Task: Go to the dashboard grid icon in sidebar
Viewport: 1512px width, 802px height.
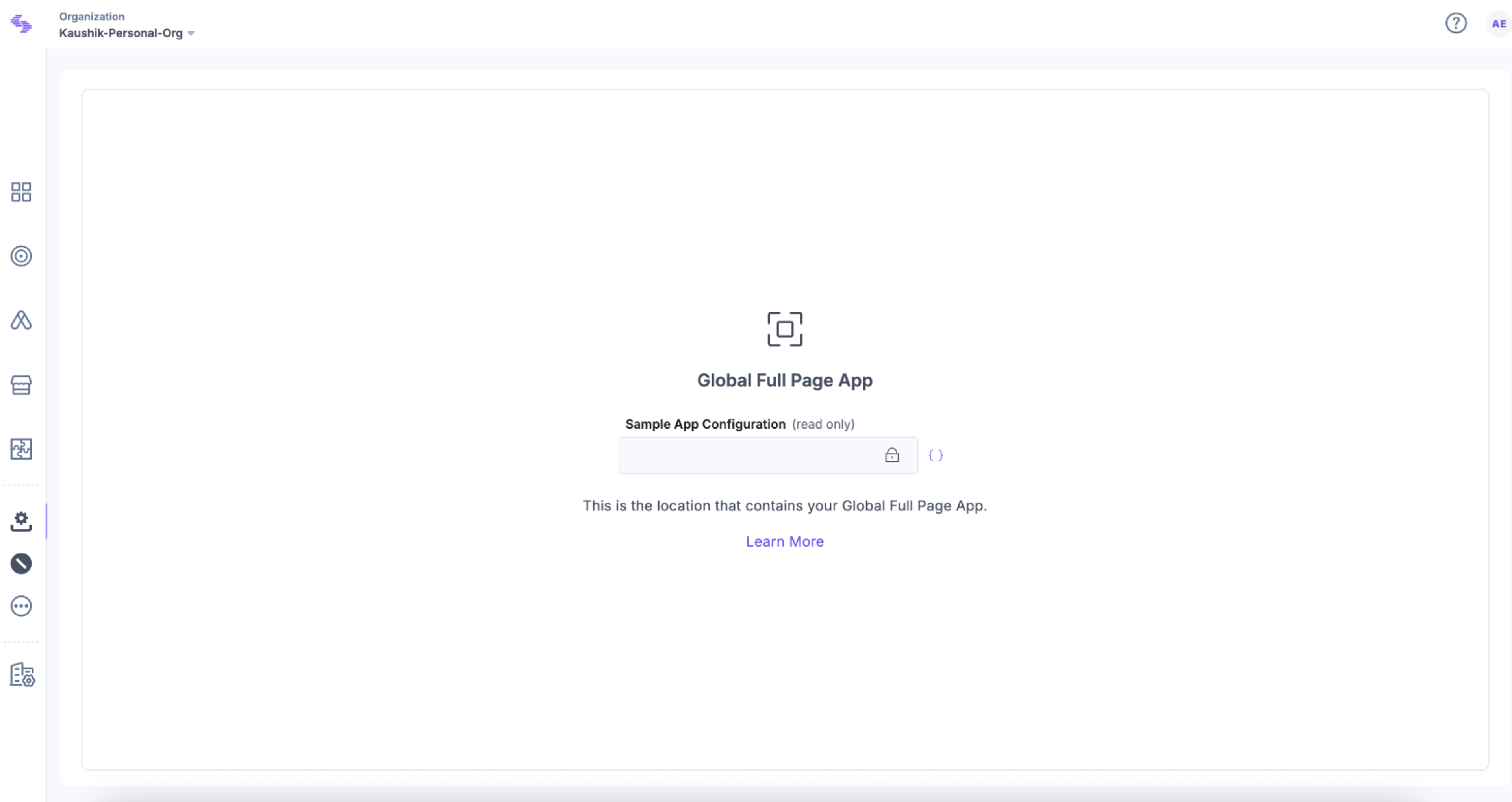Action: pos(21,192)
